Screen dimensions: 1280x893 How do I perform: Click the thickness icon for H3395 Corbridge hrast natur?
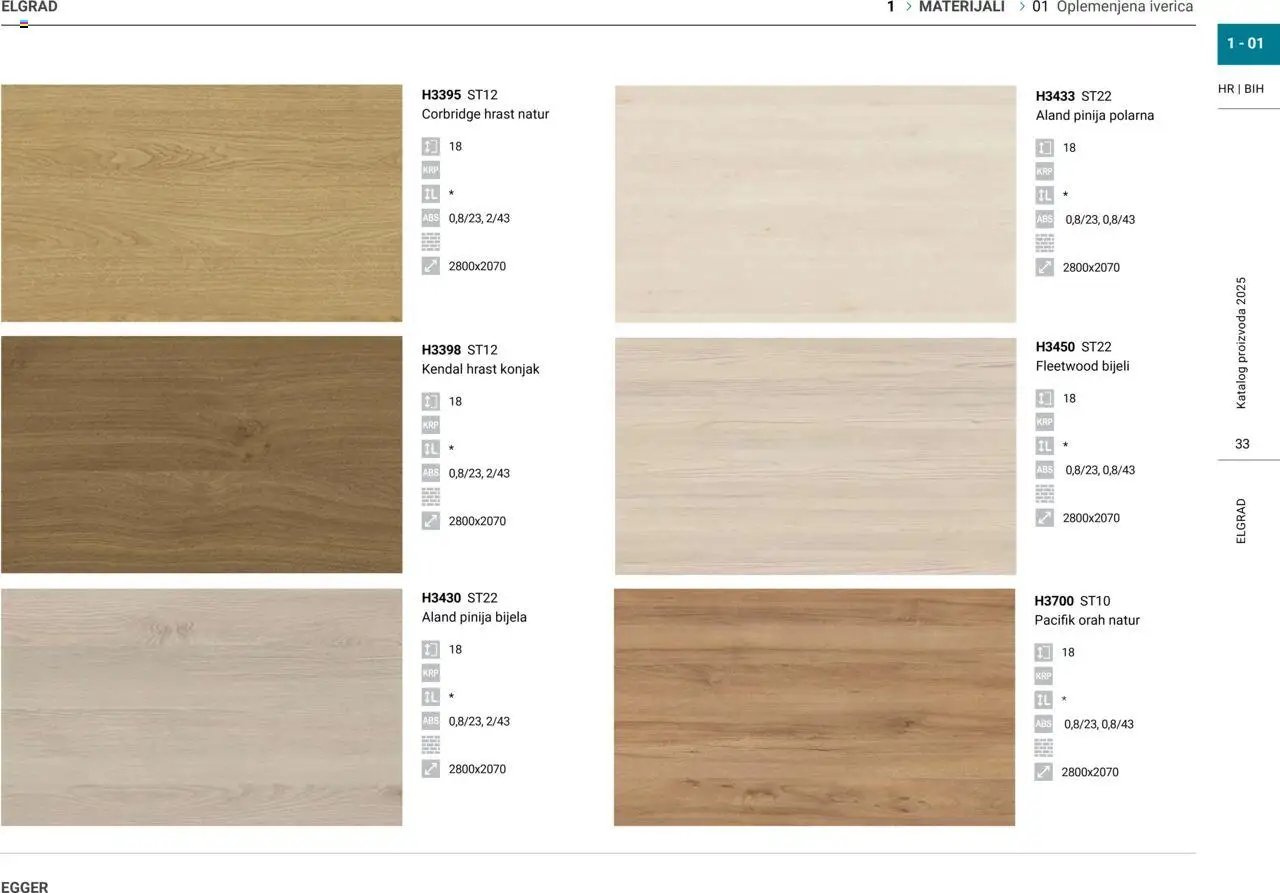pos(431,147)
